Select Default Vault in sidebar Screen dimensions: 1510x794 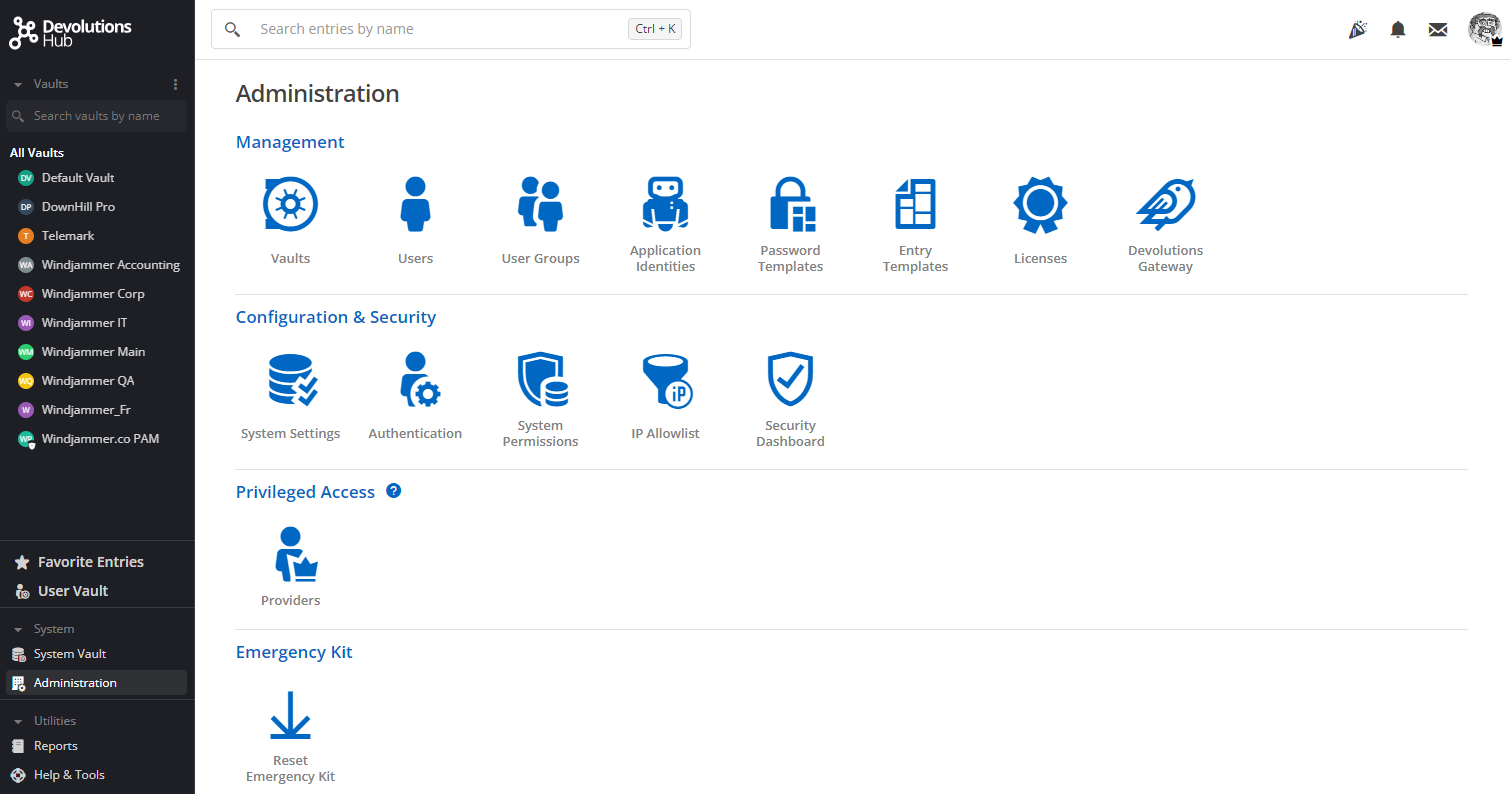(96, 178)
